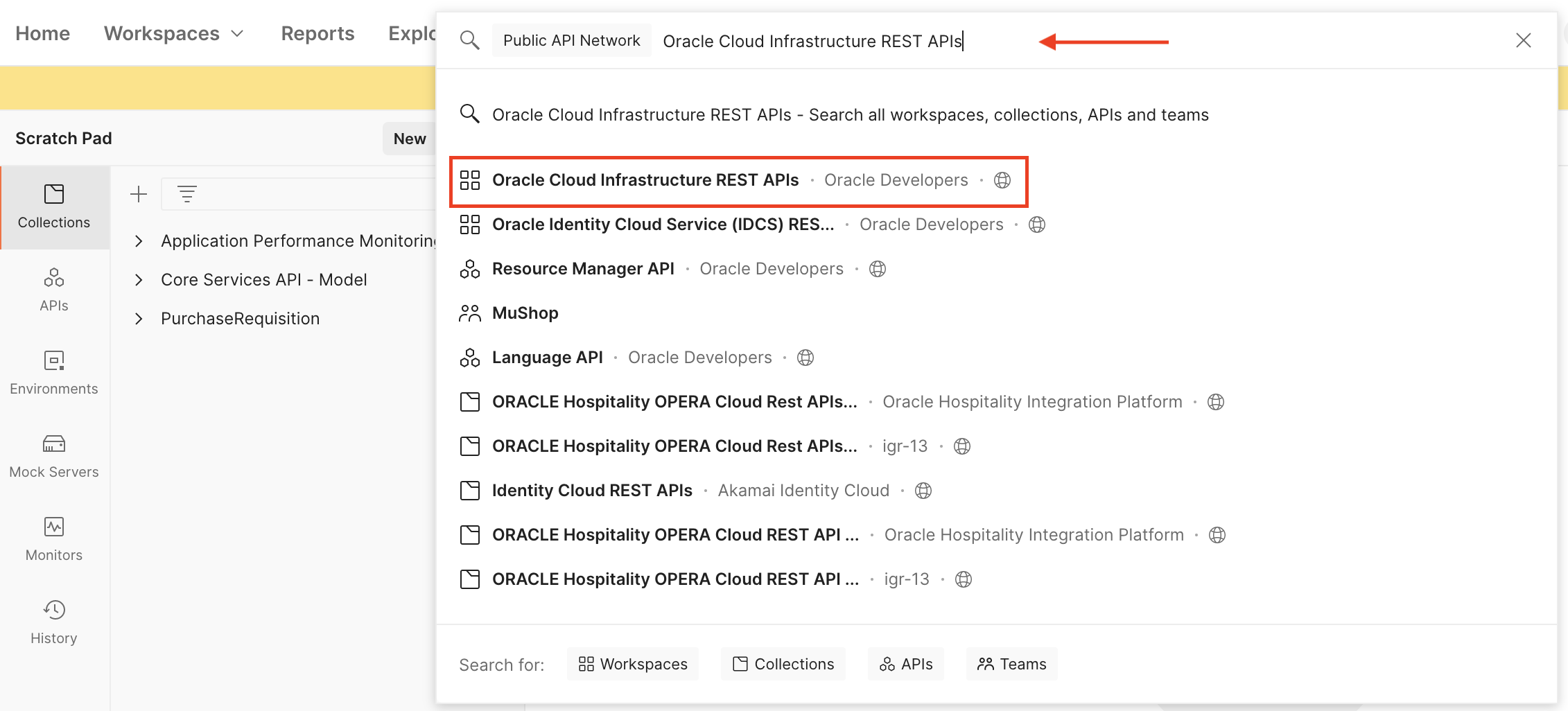
Task: Open Mock Servers in the sidebar
Action: (x=54, y=456)
